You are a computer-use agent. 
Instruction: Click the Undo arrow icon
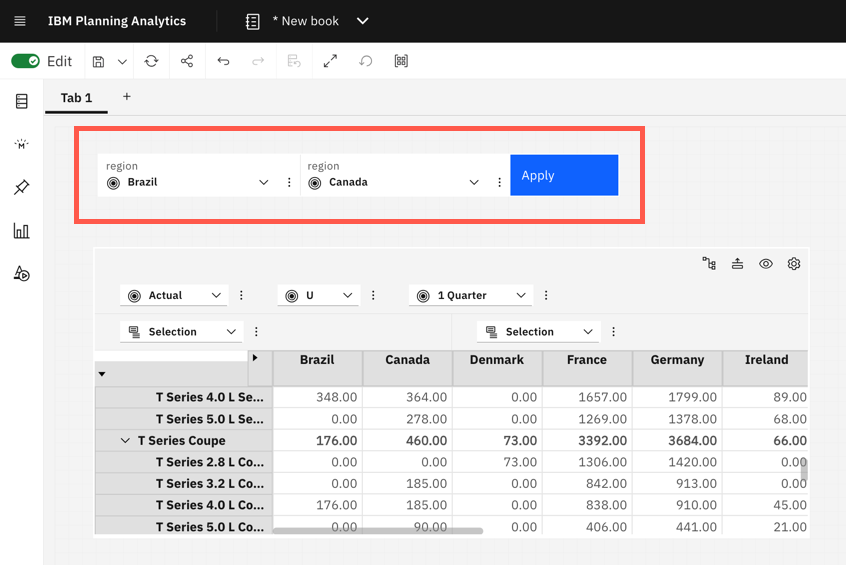point(223,61)
